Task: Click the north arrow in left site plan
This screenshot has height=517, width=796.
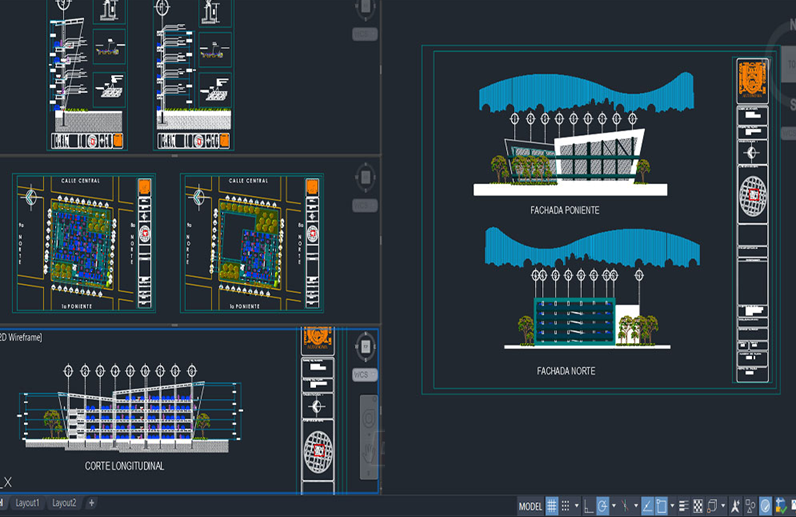Action: (31, 197)
